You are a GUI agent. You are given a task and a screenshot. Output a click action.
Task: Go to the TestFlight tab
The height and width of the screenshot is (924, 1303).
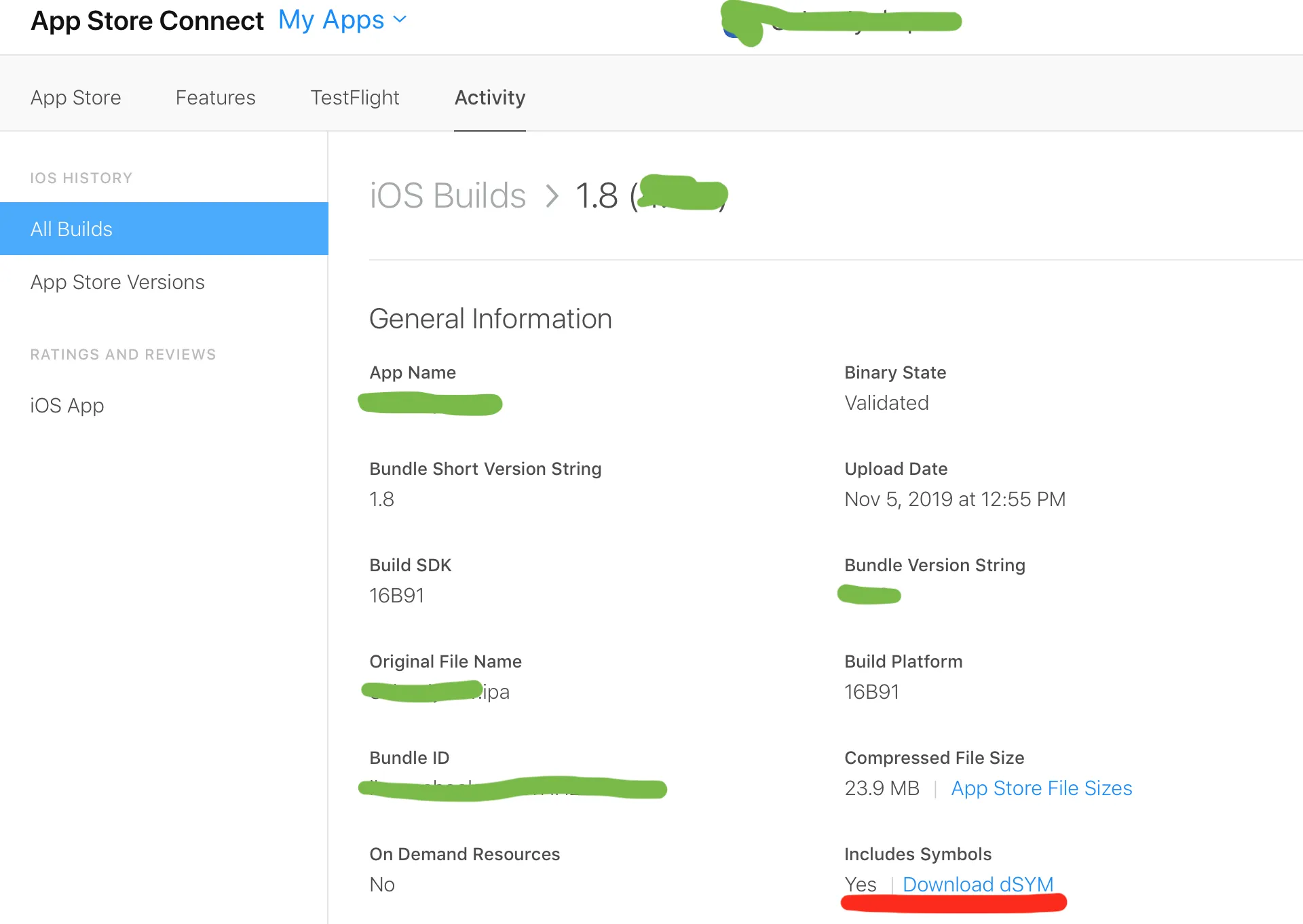354,97
